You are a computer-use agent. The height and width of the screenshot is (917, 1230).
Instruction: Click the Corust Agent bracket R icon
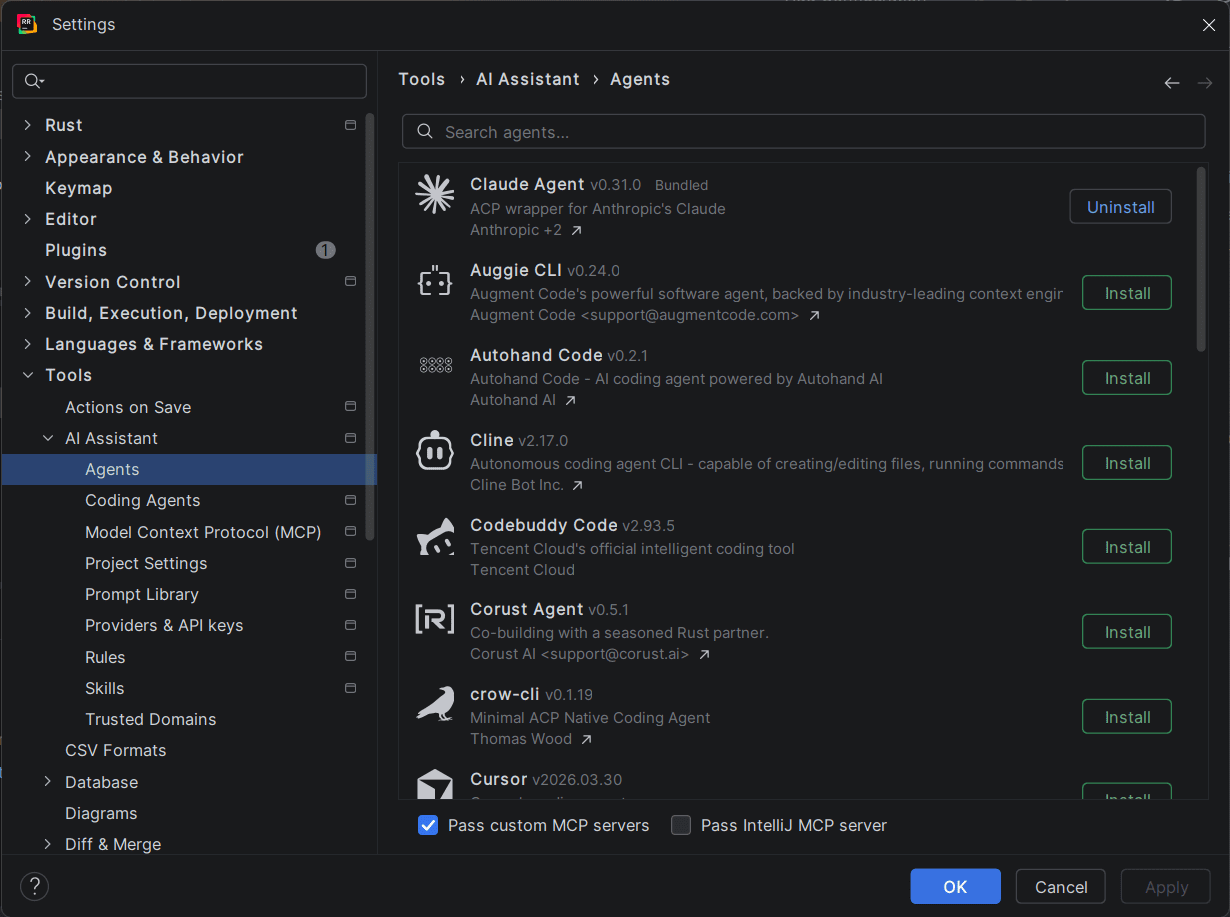[x=435, y=620]
